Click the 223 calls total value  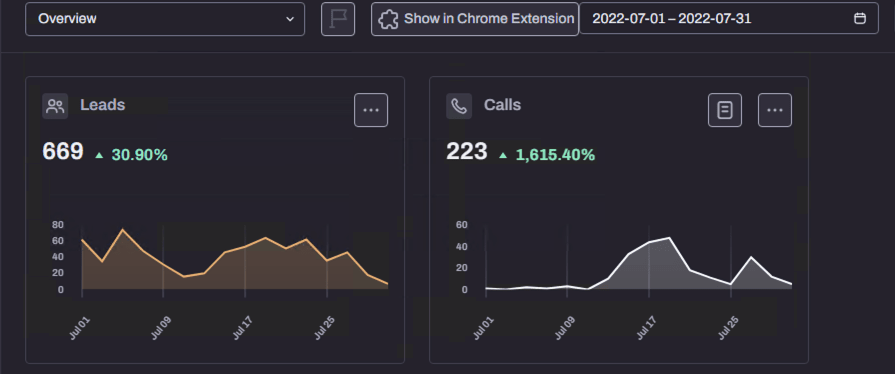(467, 152)
